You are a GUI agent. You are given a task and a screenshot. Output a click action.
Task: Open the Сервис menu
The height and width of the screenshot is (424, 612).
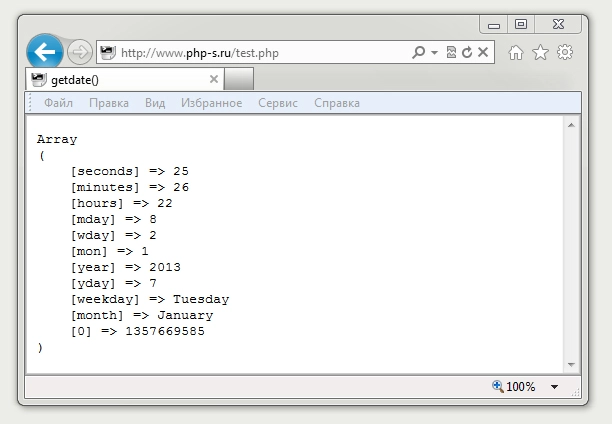coord(278,103)
